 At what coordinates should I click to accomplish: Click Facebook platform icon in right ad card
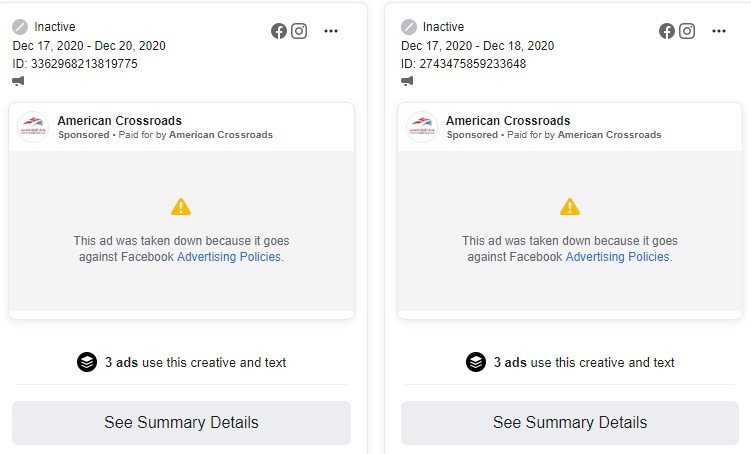pyautogui.click(x=667, y=31)
